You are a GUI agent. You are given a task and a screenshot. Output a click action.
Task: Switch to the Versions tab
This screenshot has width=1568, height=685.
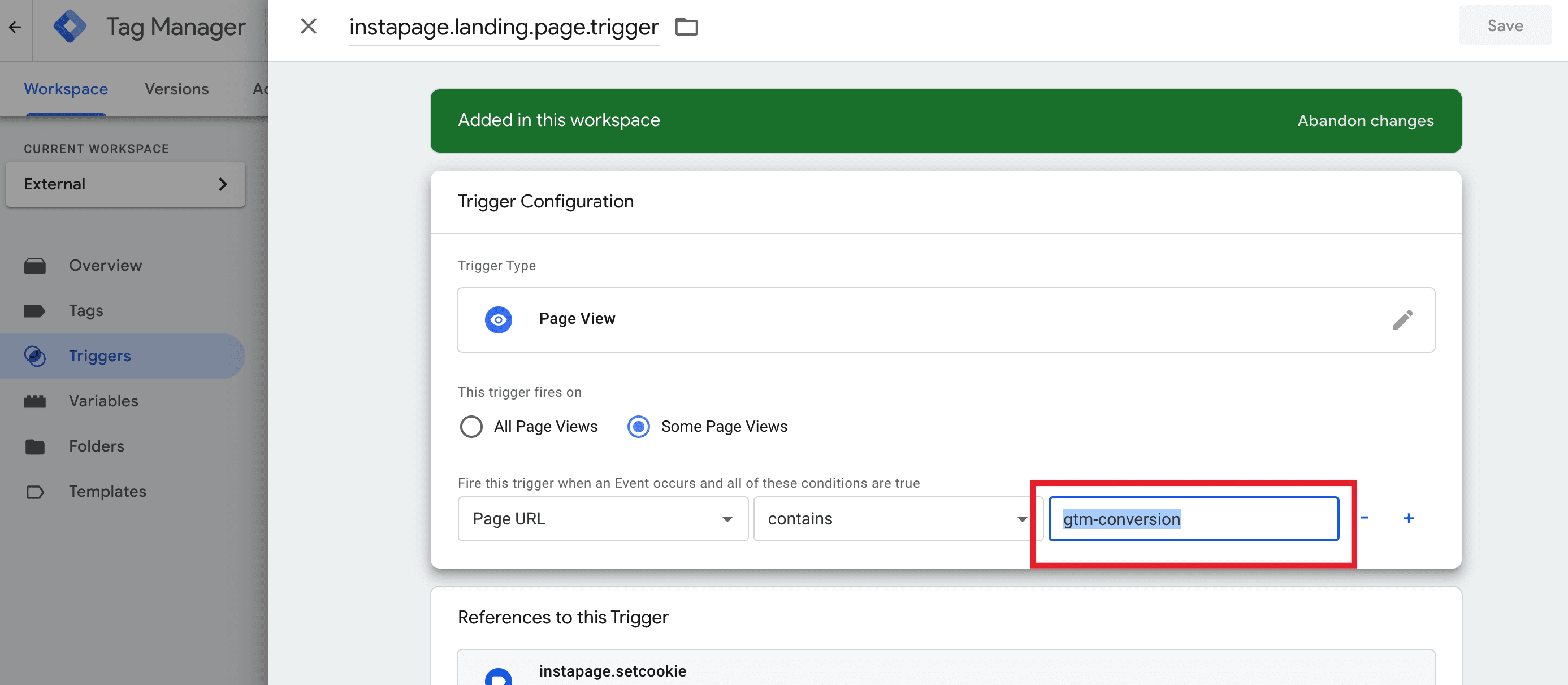[x=176, y=89]
